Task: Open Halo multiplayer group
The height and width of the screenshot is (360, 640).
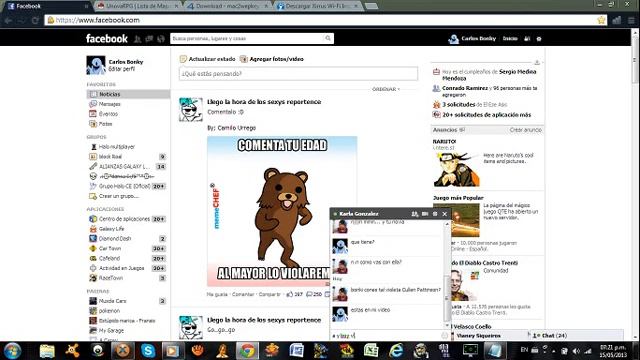Action: tap(117, 147)
